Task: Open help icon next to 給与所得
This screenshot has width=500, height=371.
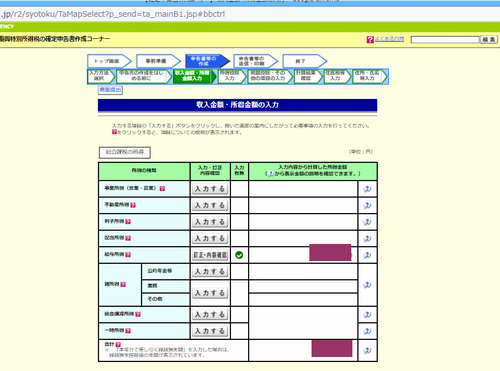Action: 128,255
